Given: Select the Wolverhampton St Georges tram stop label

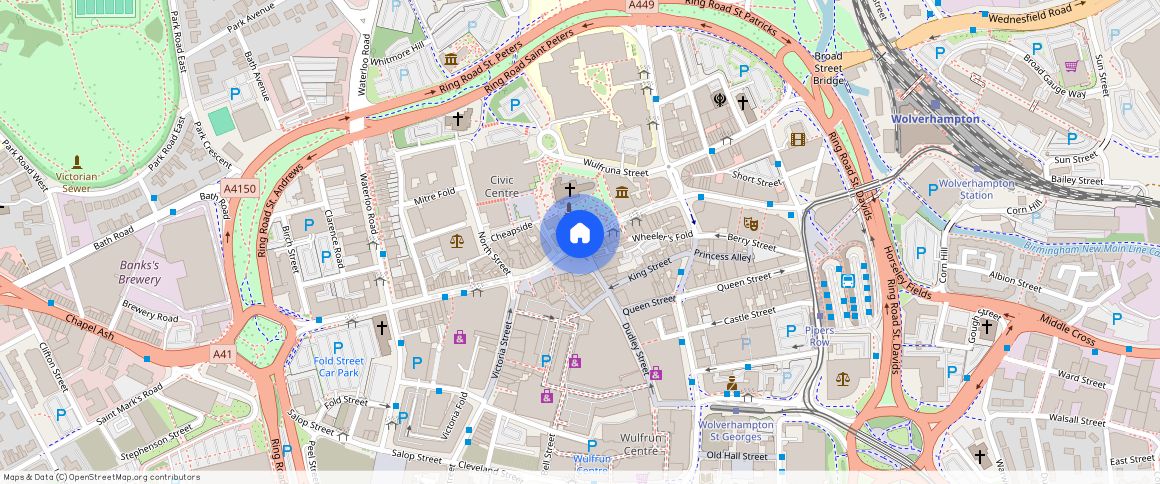Looking at the screenshot, I should [736, 431].
